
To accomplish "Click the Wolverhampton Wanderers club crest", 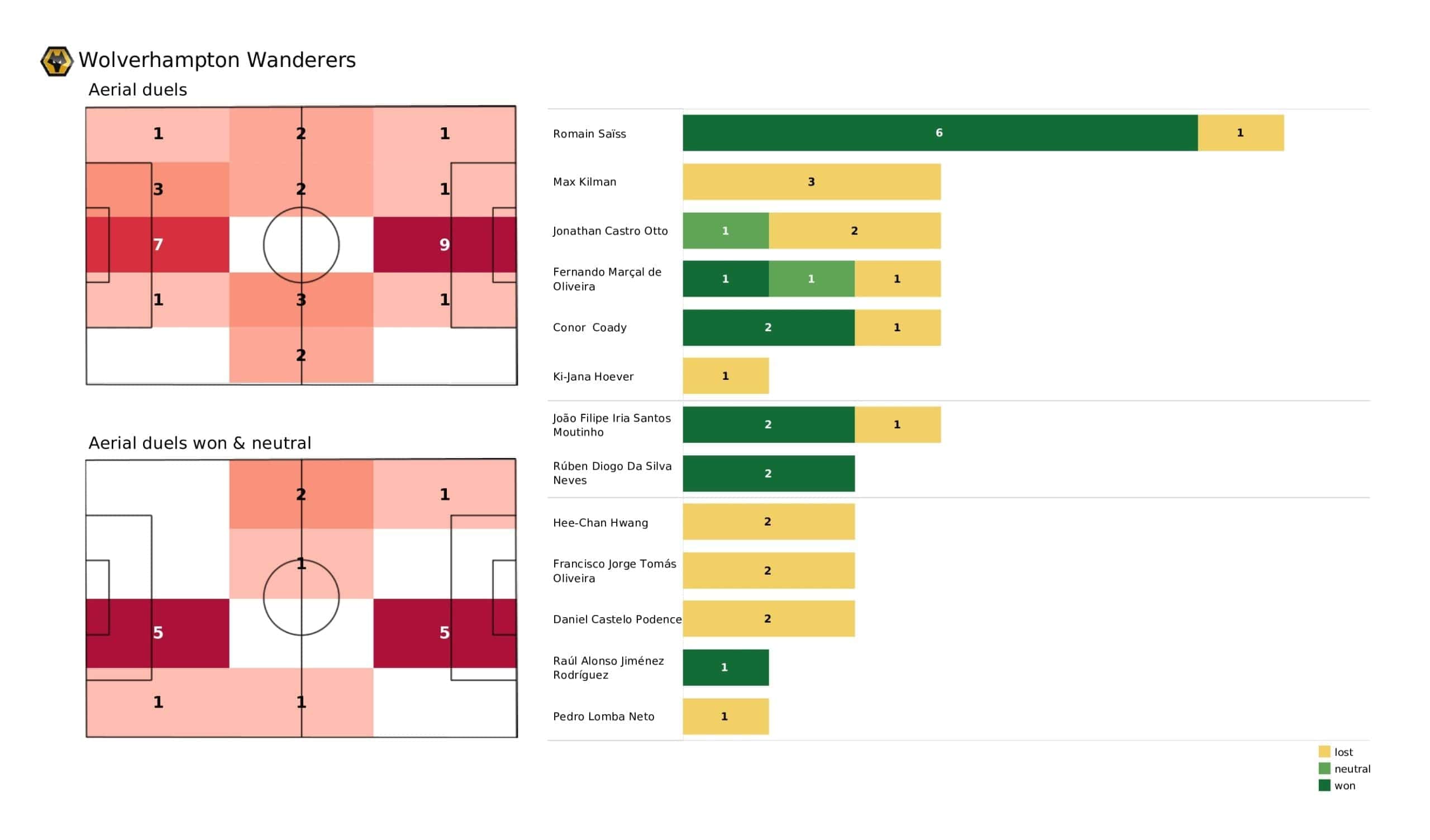I will tap(56, 61).
